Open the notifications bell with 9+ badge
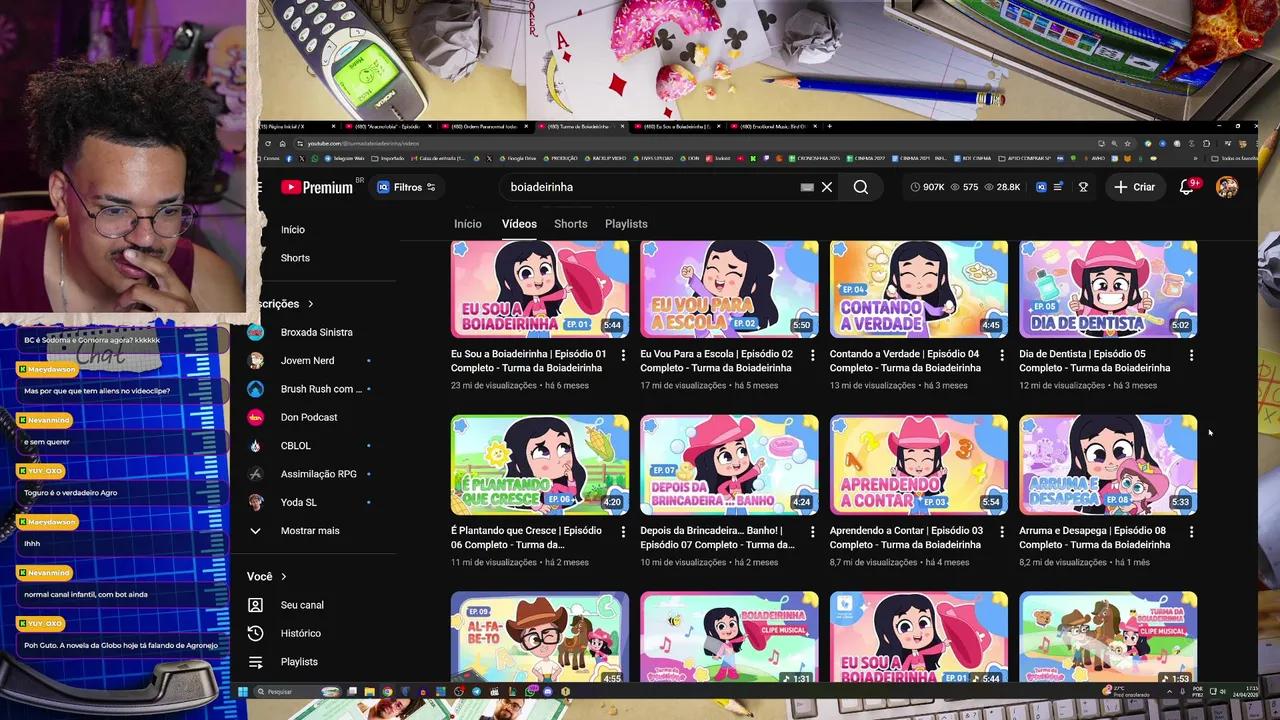Viewport: 1280px width, 720px height. click(x=1187, y=187)
